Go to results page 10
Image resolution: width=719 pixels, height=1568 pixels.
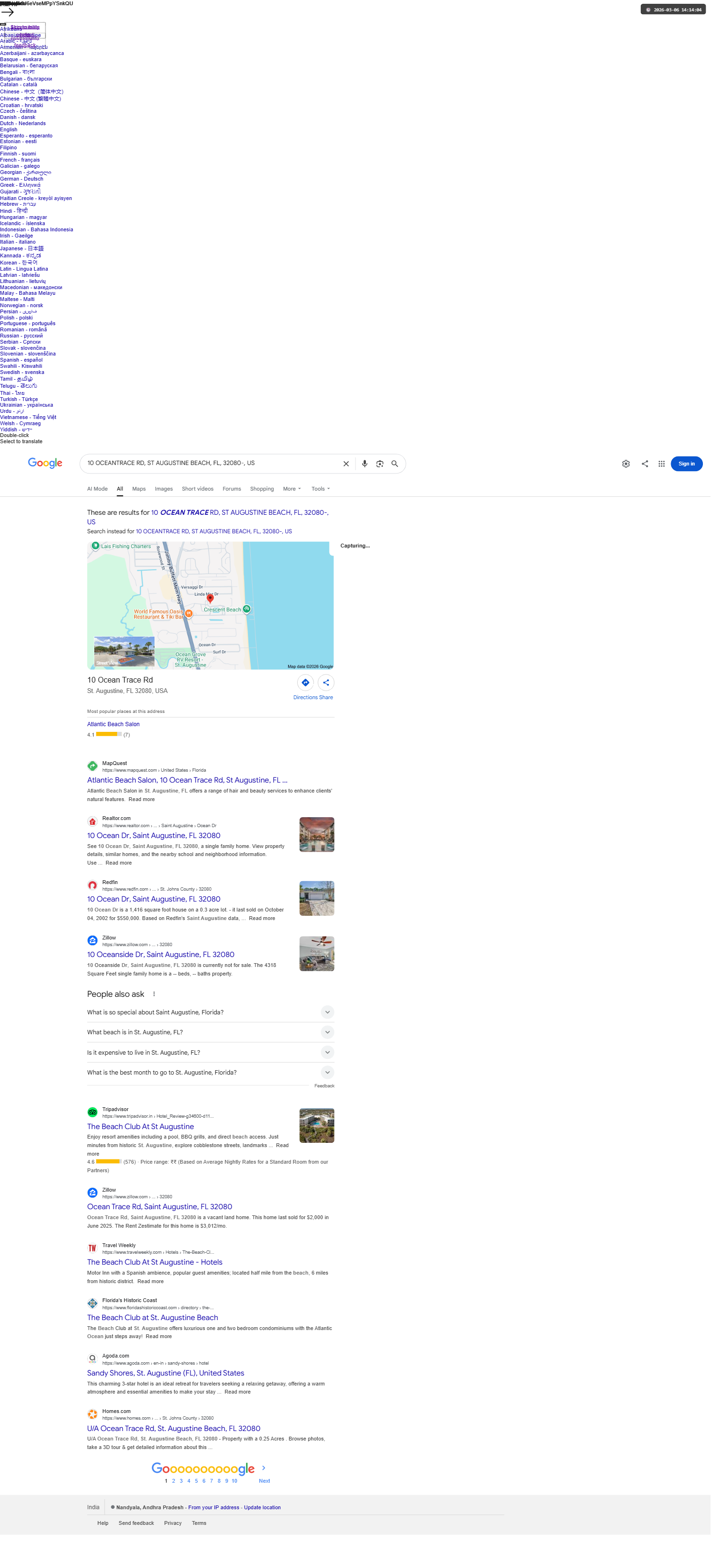(235, 1481)
